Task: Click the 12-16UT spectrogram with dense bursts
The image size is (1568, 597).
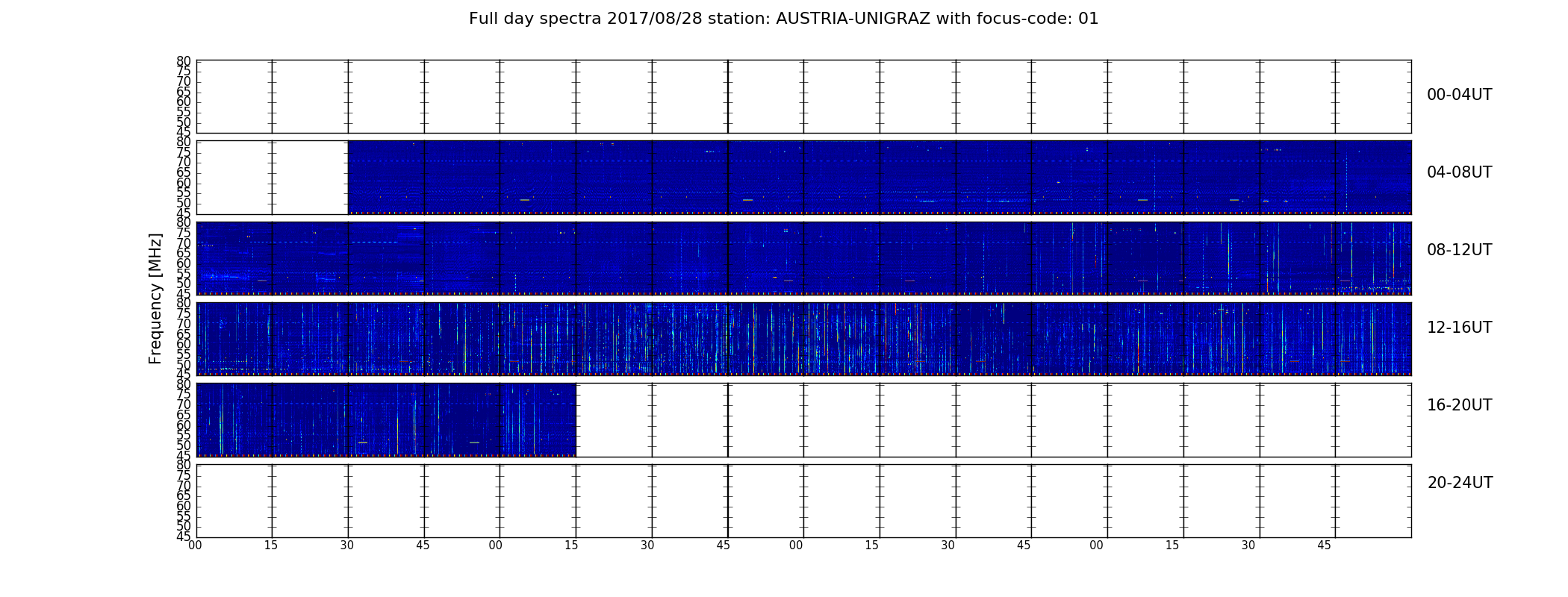Action: coord(803,339)
